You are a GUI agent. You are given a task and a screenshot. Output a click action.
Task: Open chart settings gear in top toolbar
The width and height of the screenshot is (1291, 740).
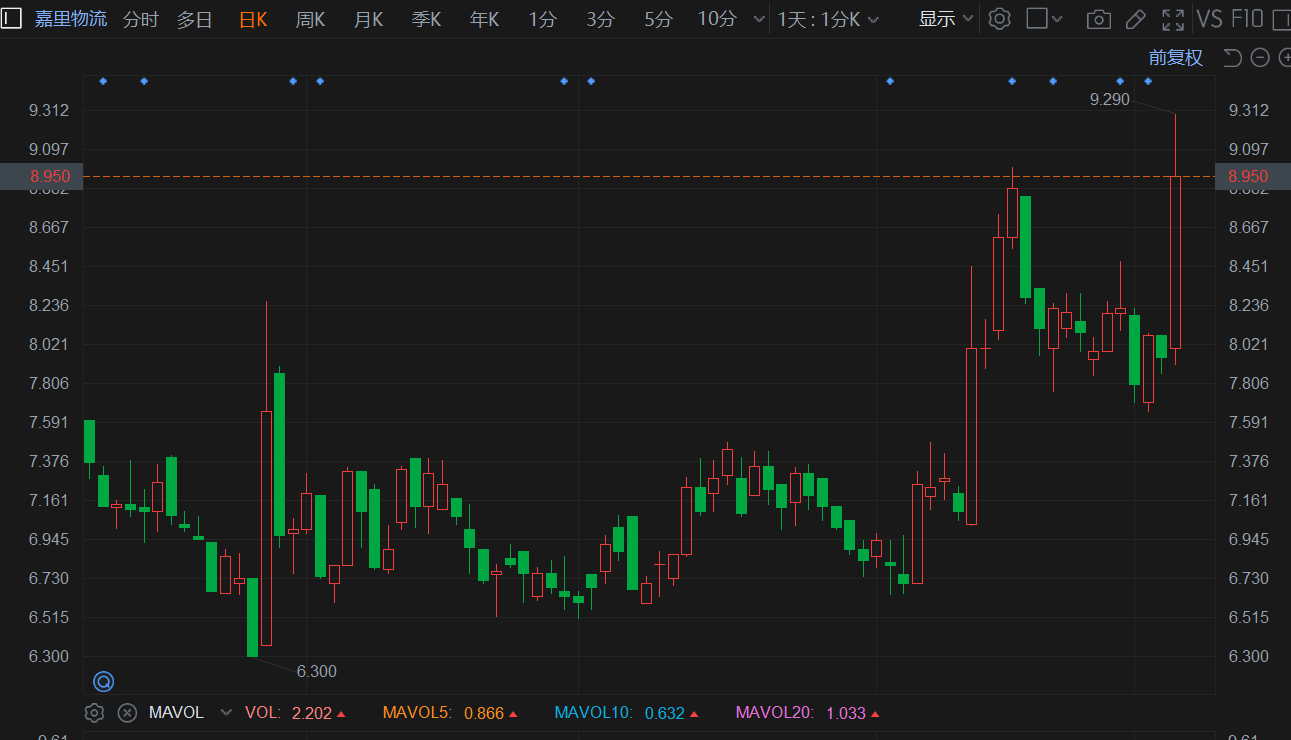pyautogui.click(x=999, y=19)
